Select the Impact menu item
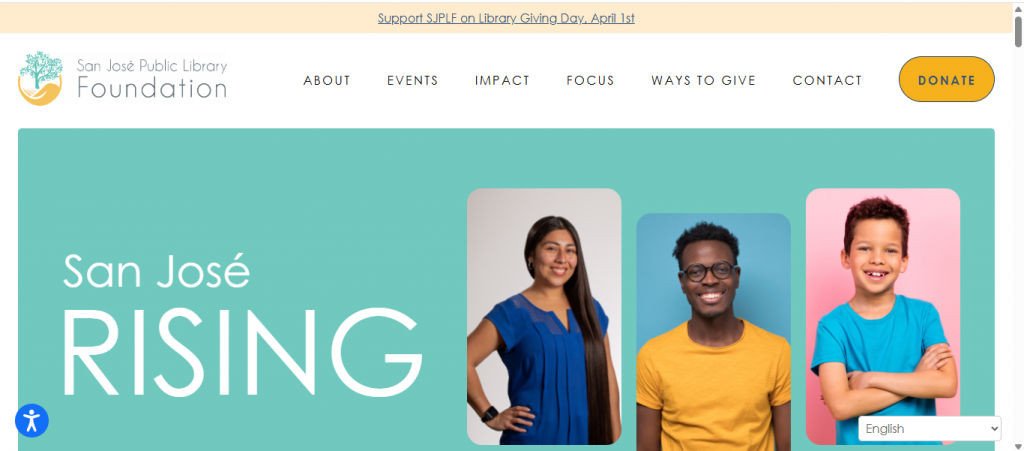 pyautogui.click(x=502, y=80)
